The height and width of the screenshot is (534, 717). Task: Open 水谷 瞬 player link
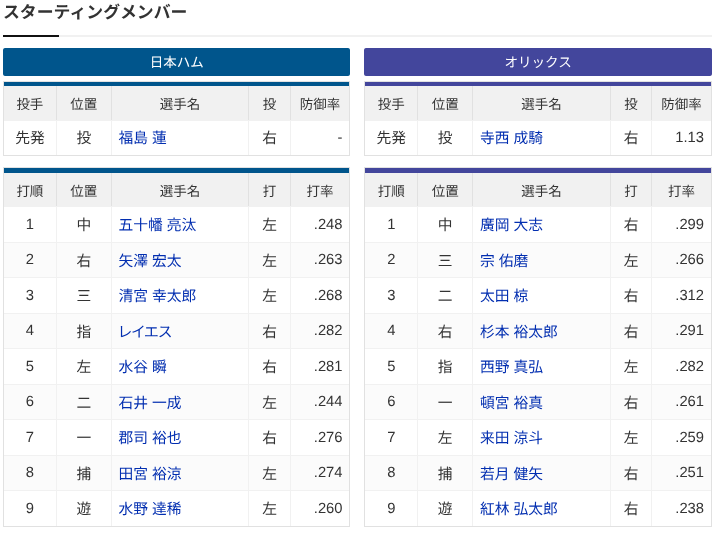(x=143, y=367)
